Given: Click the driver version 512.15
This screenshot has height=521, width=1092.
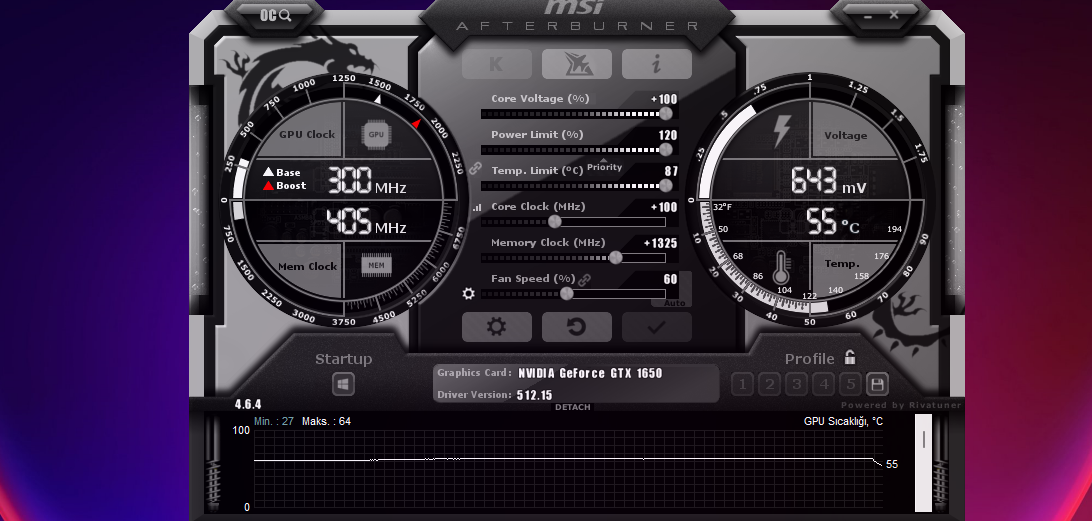Looking at the screenshot, I should [x=534, y=395].
